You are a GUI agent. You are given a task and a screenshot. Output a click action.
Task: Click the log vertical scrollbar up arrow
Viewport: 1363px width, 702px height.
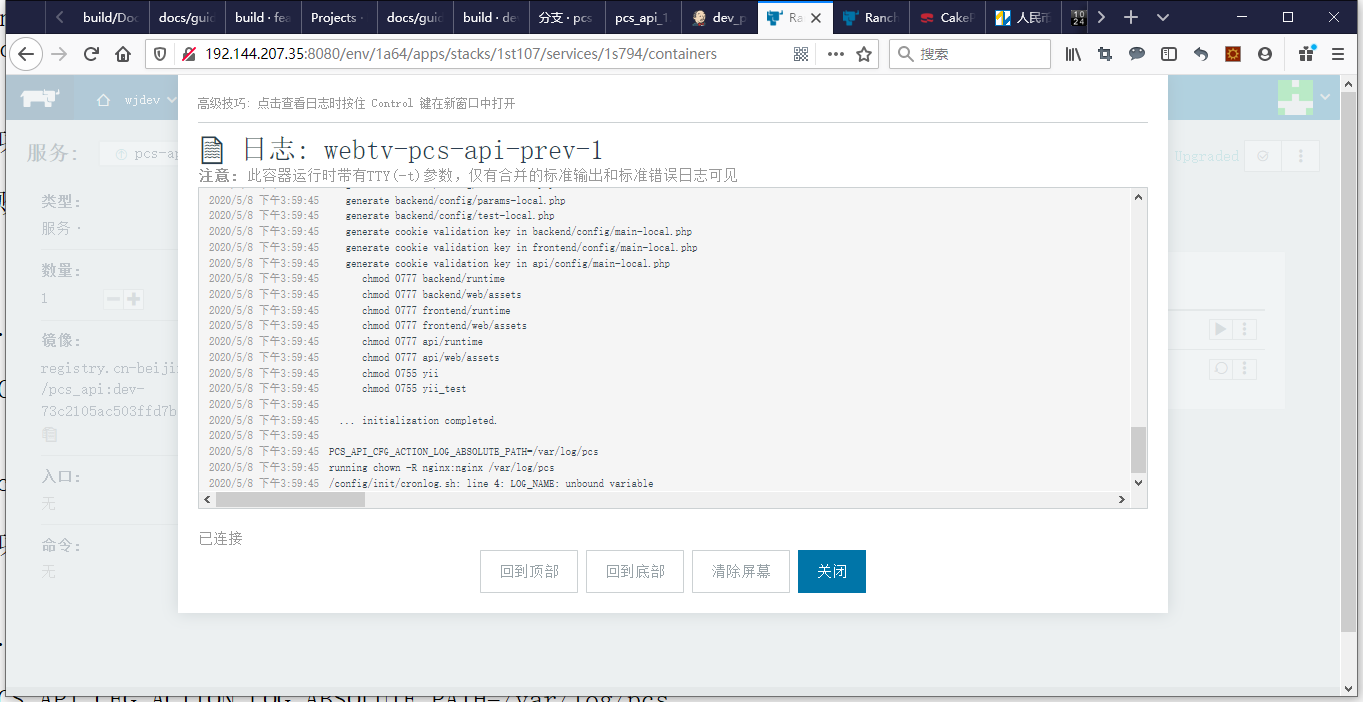pyautogui.click(x=1138, y=198)
